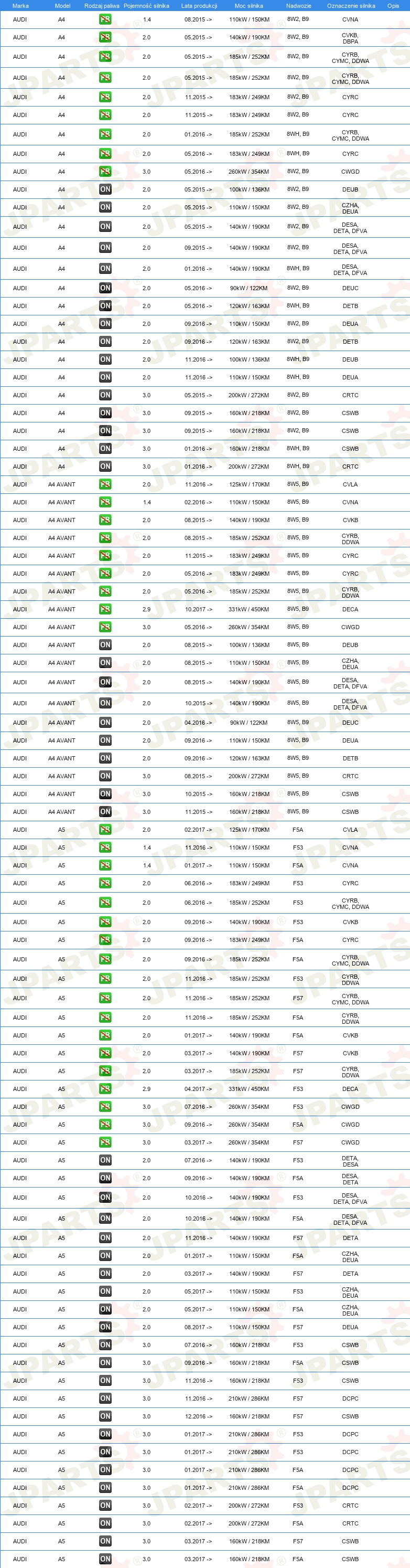Image resolution: width=410 pixels, height=1568 pixels.
Task: Click '110kW / 150KM' in A4 1.4 08.2015 row
Action: coord(250,19)
